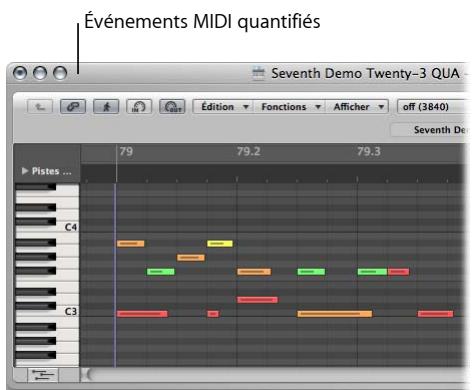Click the hierarchy back arrow button
The height and width of the screenshot is (390, 473).
[x=40, y=107]
